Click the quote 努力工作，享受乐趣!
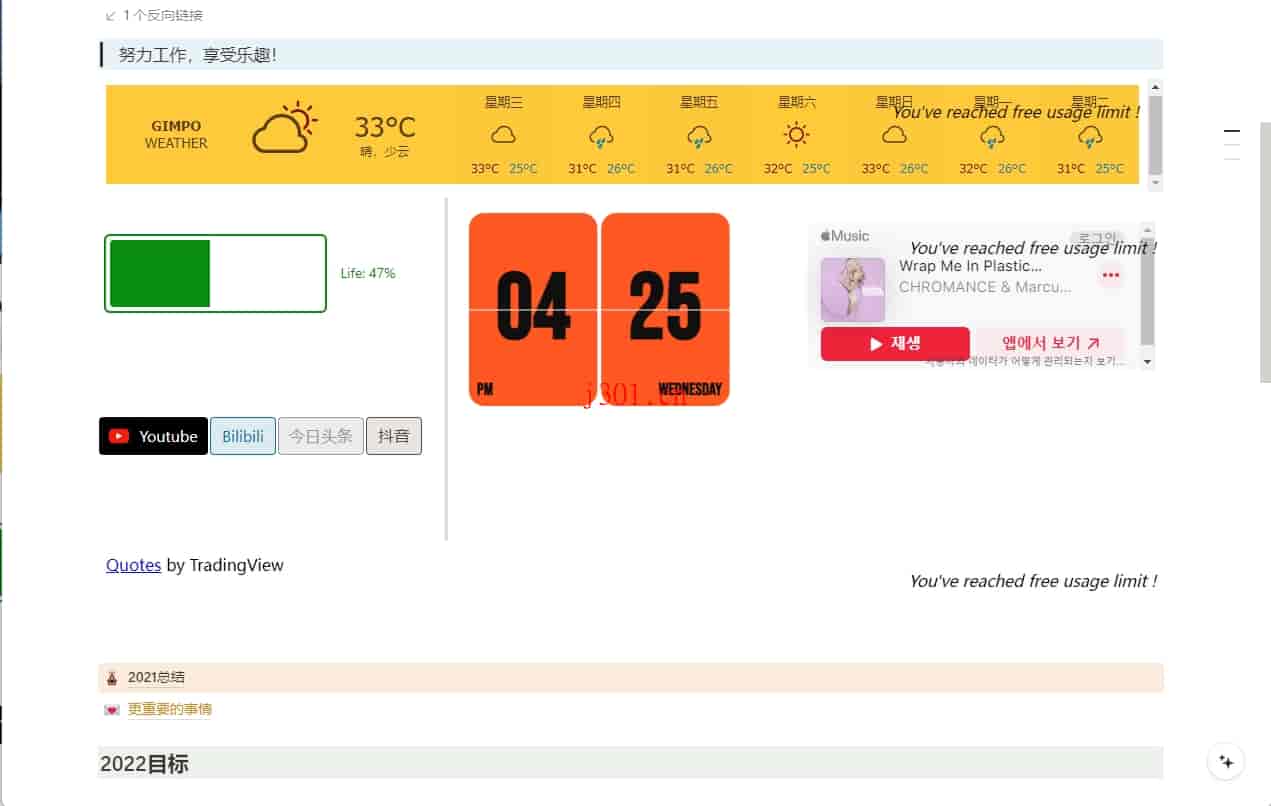Image resolution: width=1271 pixels, height=806 pixels. point(198,55)
